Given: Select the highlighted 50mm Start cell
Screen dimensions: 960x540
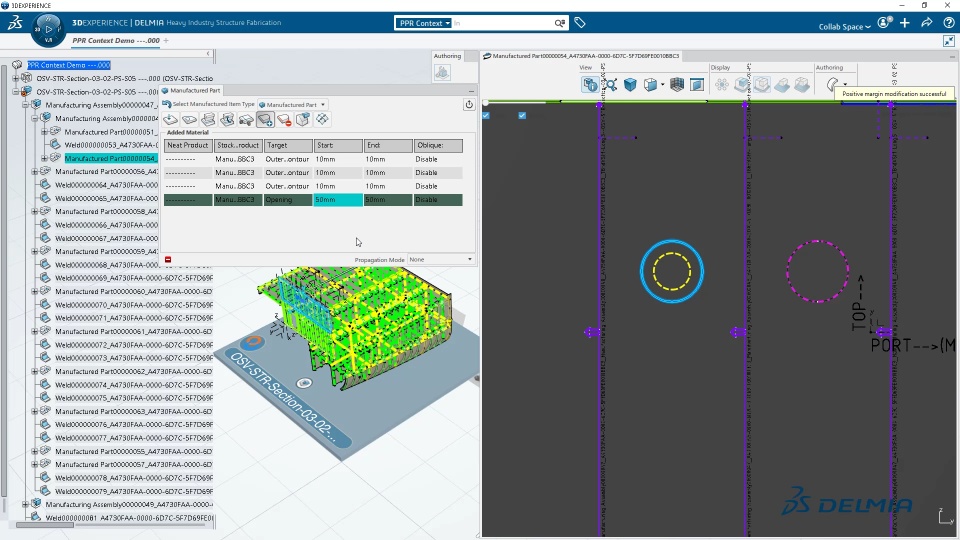Looking at the screenshot, I should (x=338, y=200).
